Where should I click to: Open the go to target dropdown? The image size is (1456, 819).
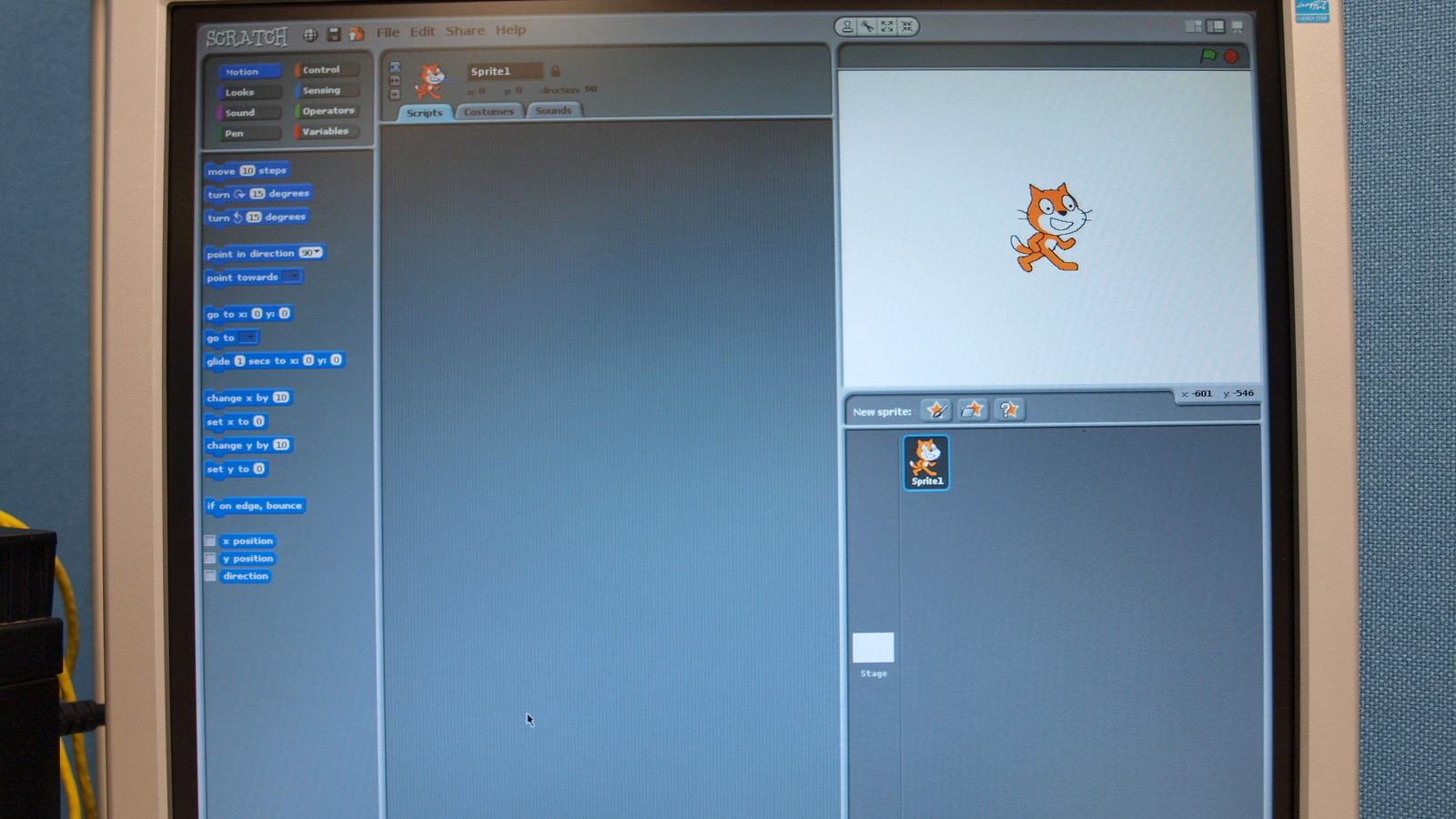[x=248, y=338]
